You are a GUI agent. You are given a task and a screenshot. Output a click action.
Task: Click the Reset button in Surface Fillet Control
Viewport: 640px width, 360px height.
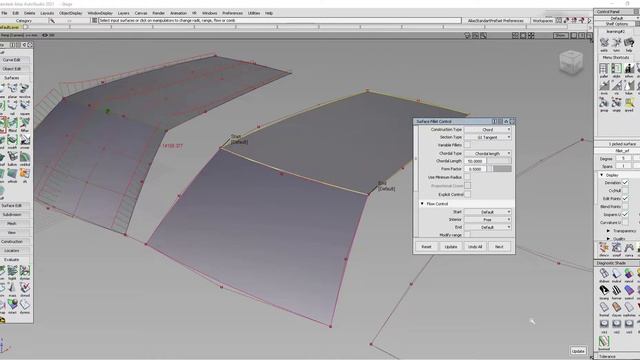click(426, 247)
